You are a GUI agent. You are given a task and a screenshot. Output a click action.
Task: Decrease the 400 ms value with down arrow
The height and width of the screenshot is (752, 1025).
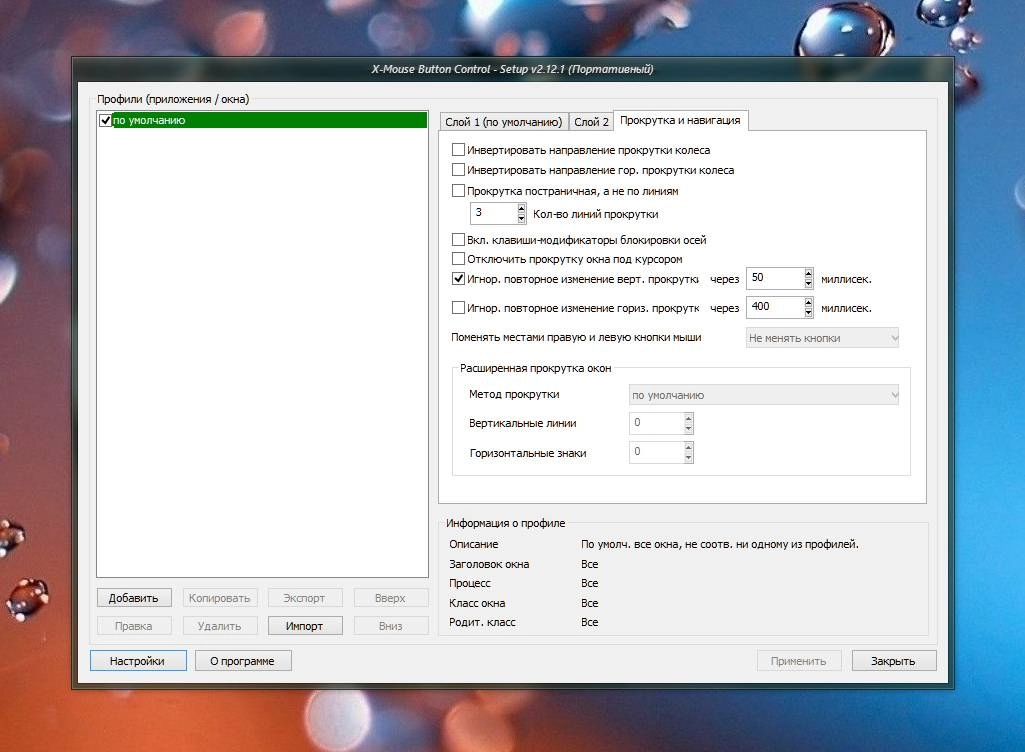[x=809, y=312]
